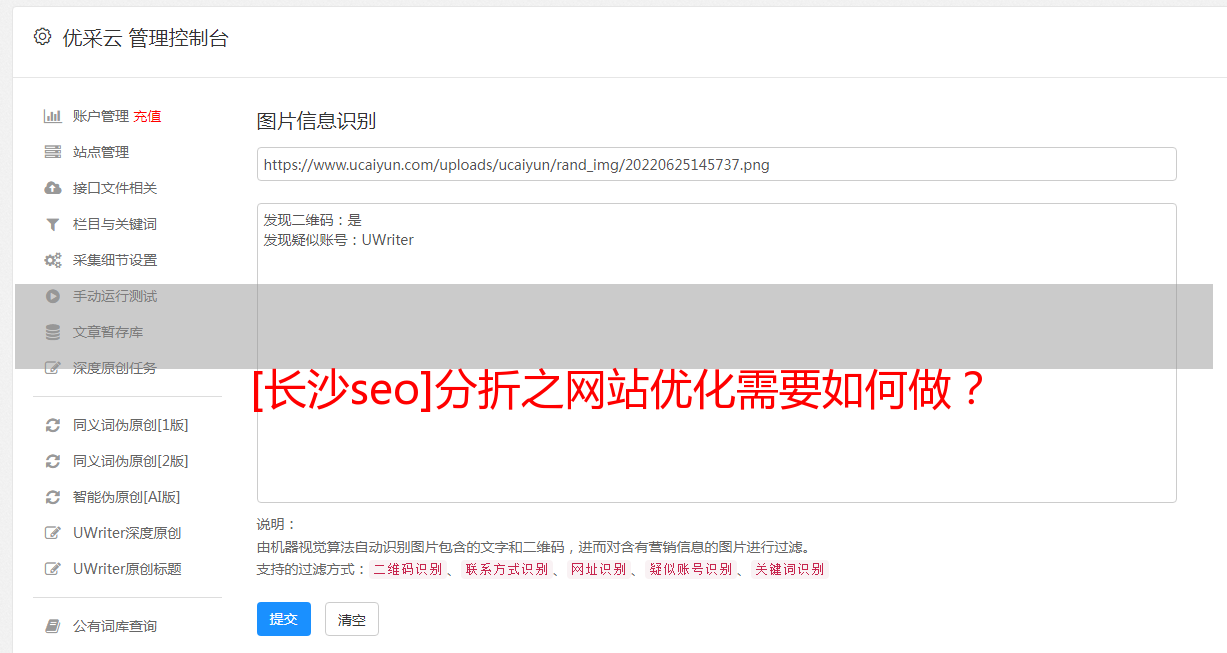Click the edit icon for UWriter深度原创
The image size is (1227, 653).
[x=53, y=533]
